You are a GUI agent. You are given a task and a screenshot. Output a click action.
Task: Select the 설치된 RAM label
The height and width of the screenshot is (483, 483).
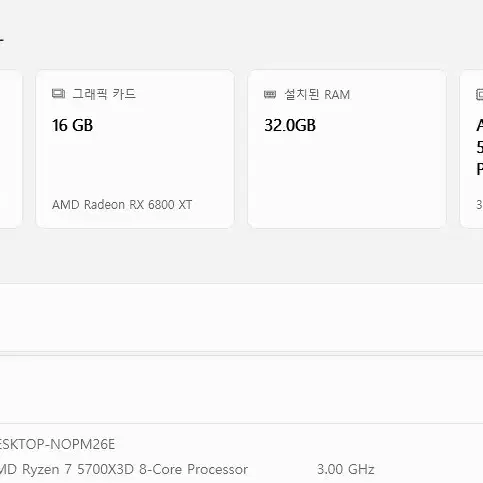317,94
